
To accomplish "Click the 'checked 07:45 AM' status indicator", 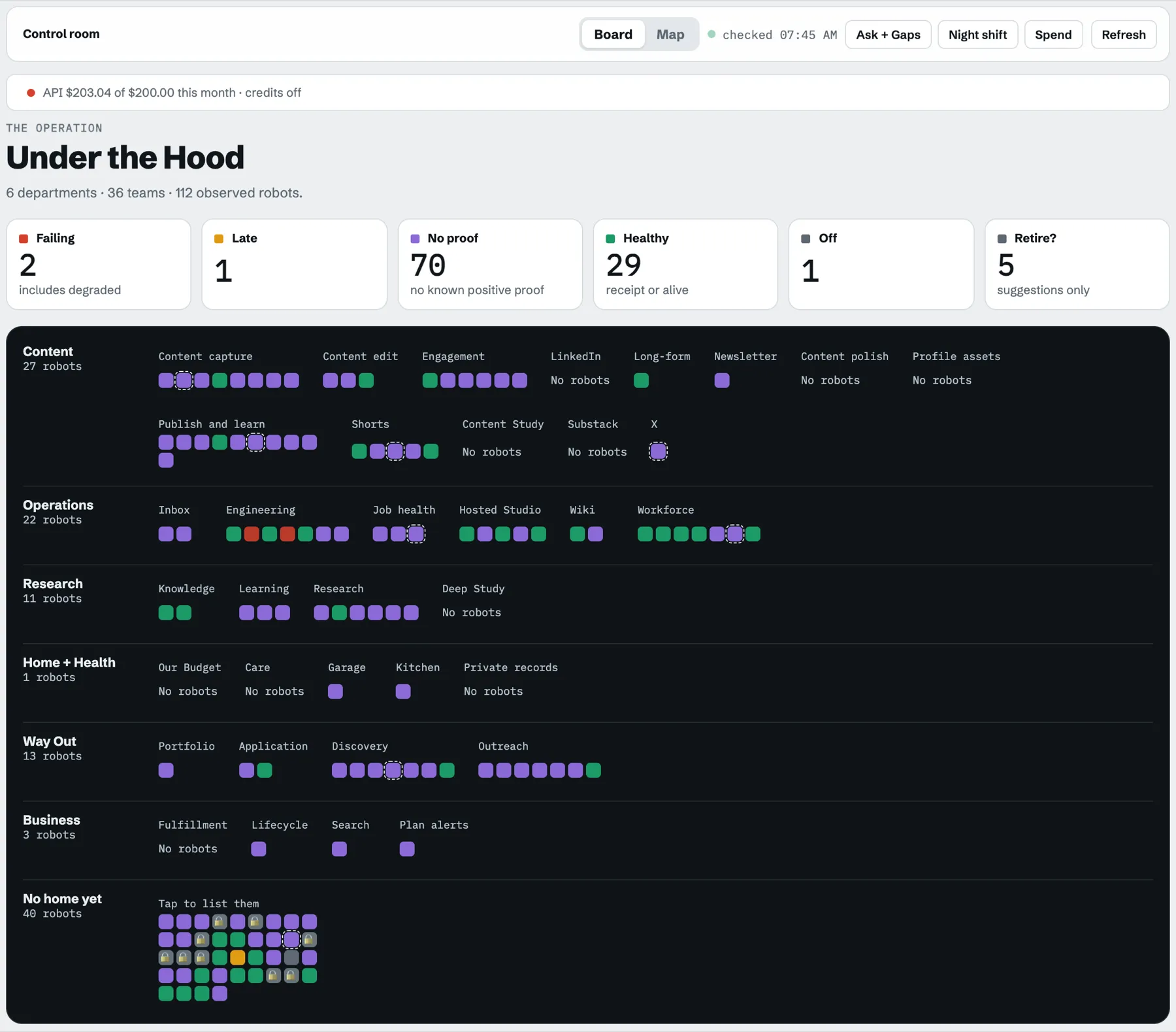I will (772, 35).
